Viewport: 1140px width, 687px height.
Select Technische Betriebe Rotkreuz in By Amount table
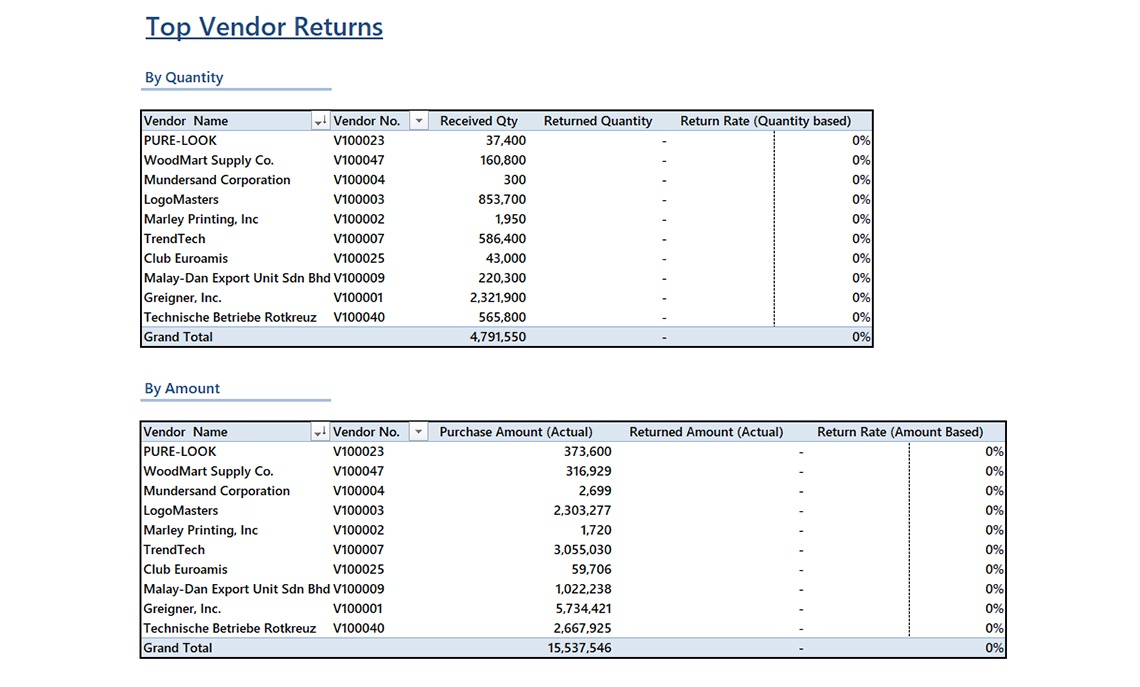click(x=229, y=629)
